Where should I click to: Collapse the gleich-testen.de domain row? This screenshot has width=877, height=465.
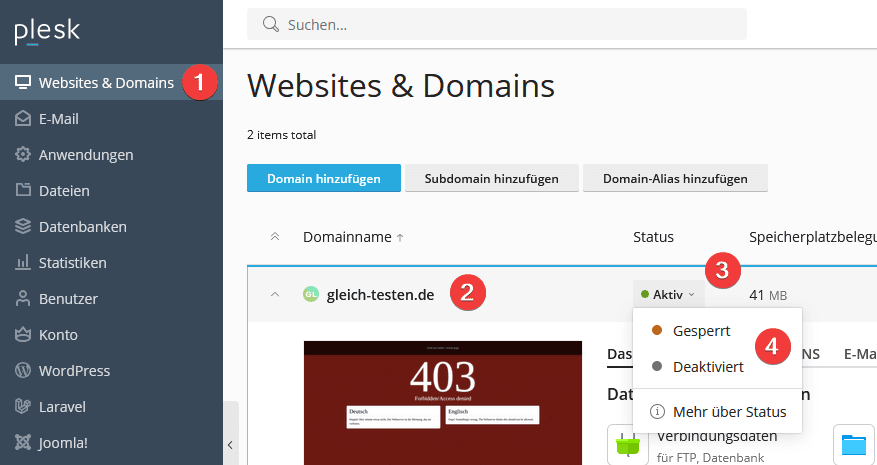[x=275, y=294]
